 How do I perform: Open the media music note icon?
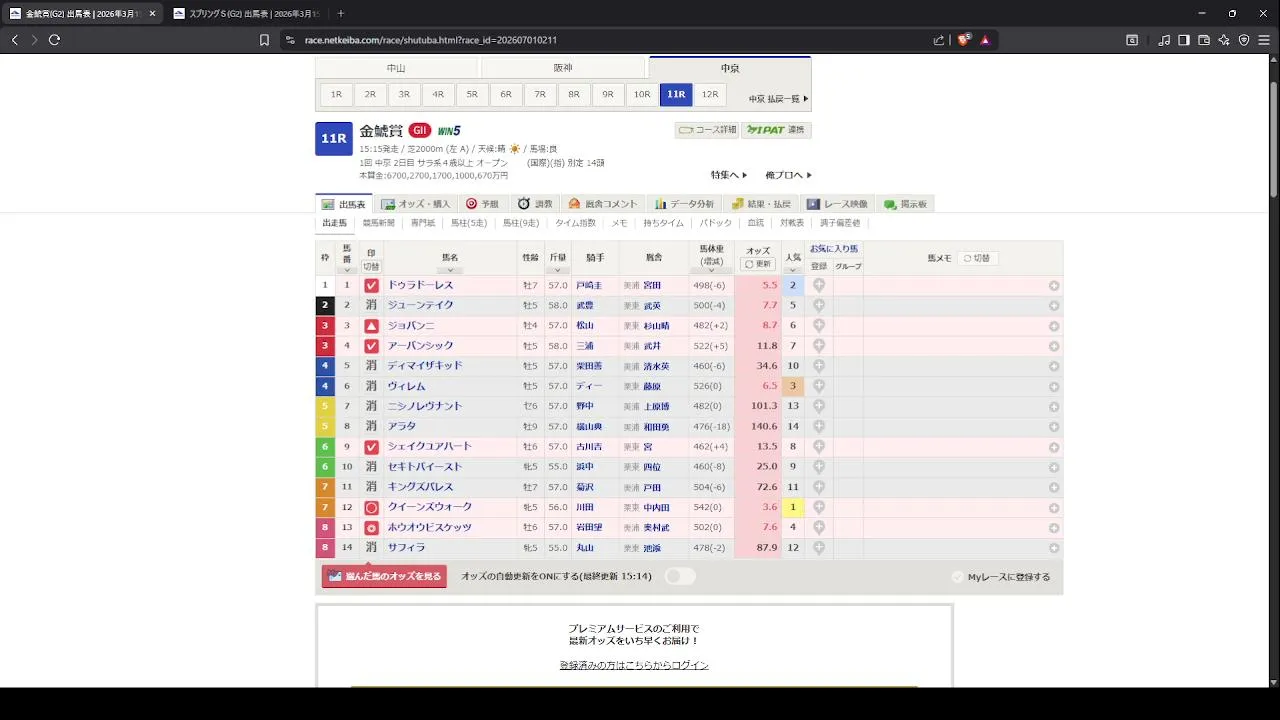pos(1164,40)
